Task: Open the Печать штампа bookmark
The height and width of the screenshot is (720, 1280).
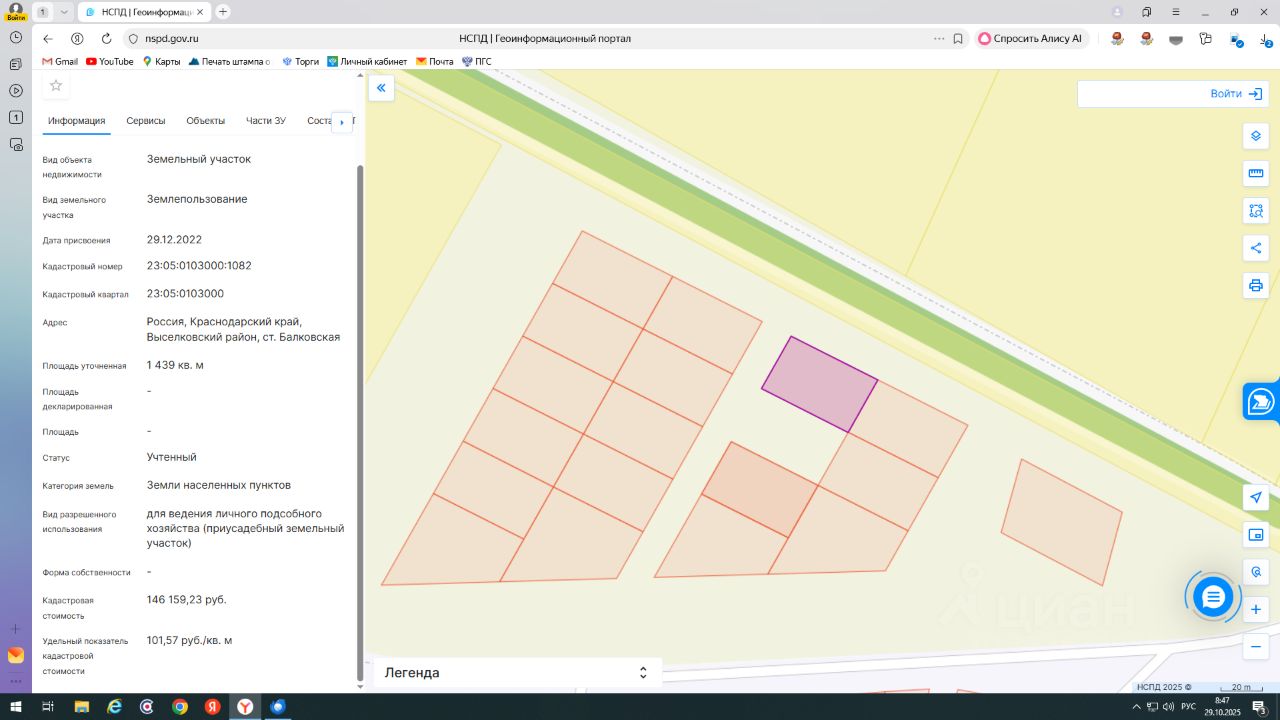Action: point(230,61)
